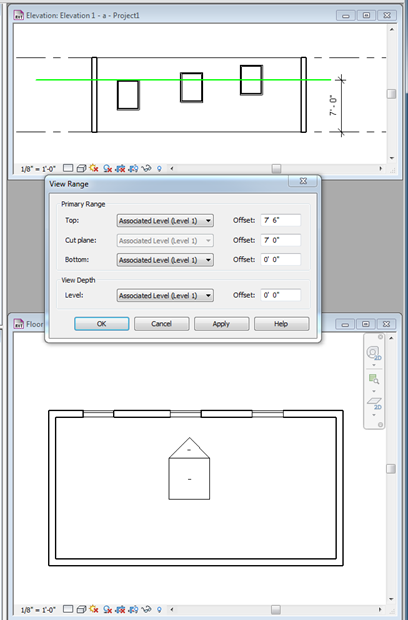Click the Cut plane Offset field
The image size is (408, 620).
(x=281, y=240)
